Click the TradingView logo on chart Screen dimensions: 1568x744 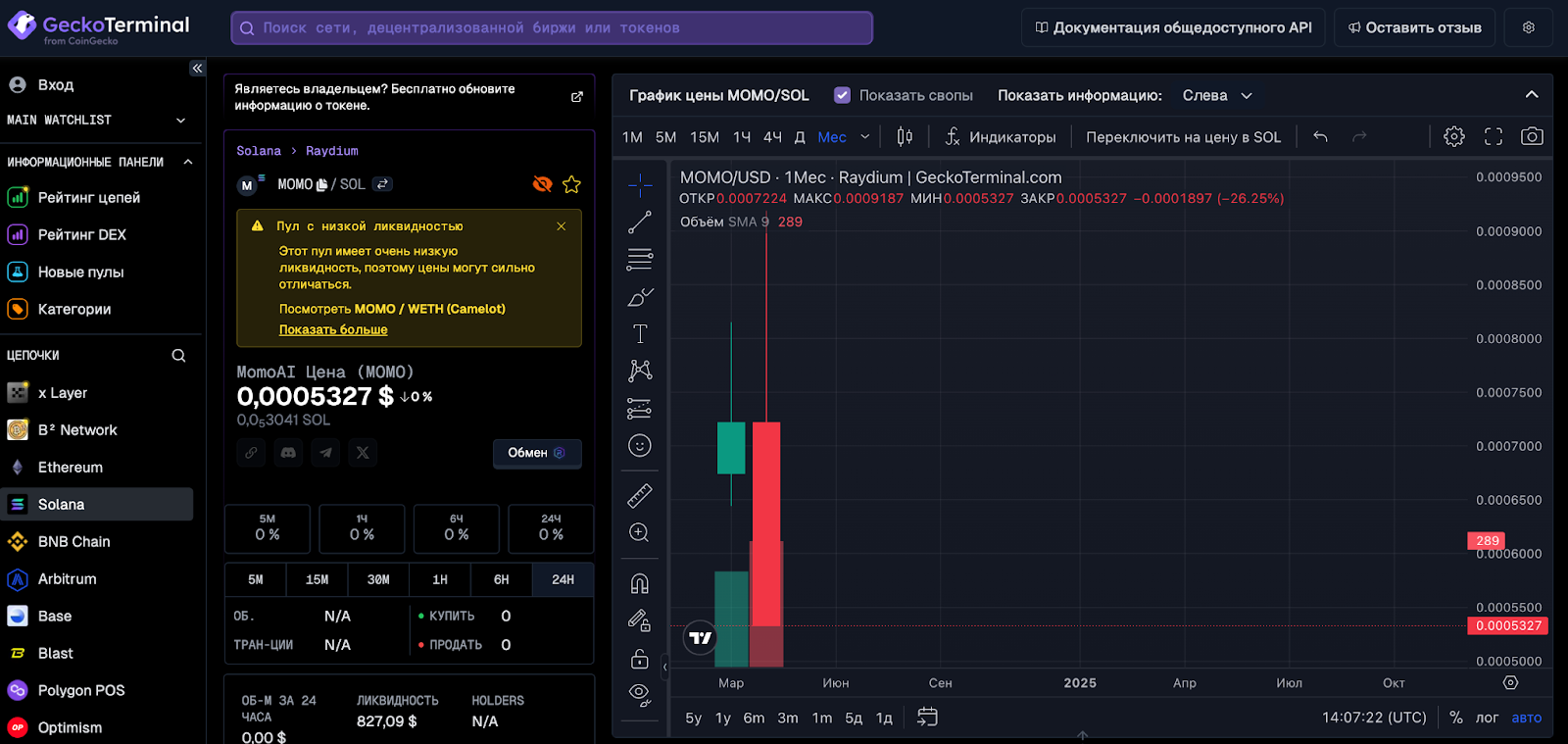pos(700,638)
